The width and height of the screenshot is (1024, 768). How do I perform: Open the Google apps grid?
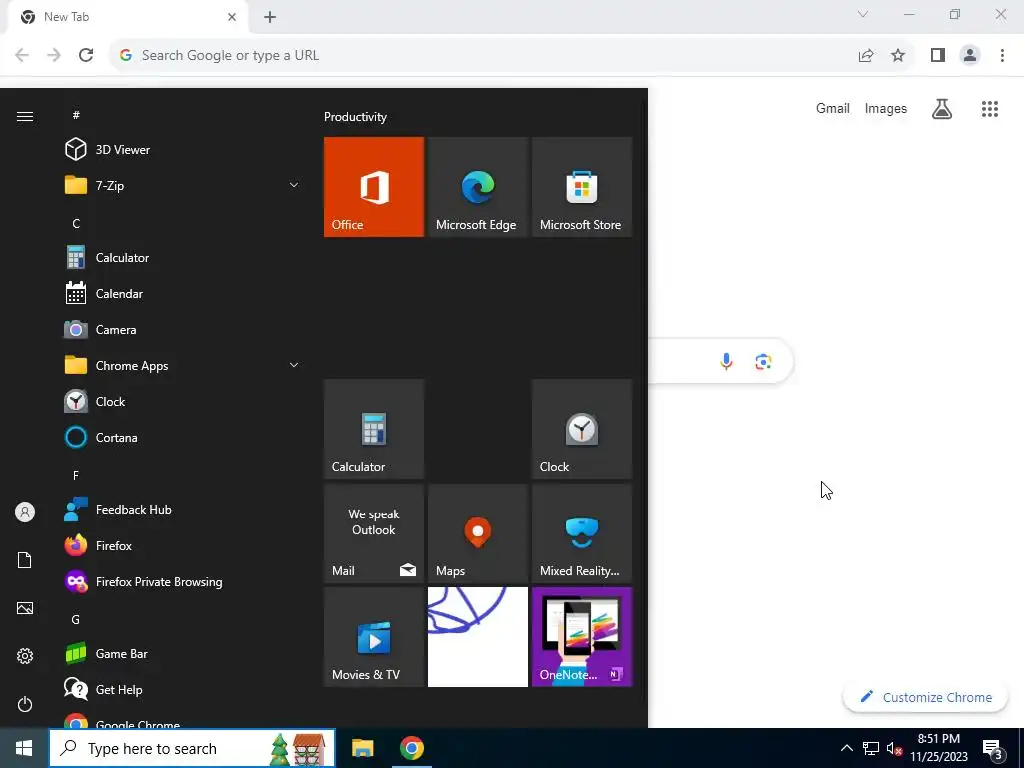[x=990, y=108]
